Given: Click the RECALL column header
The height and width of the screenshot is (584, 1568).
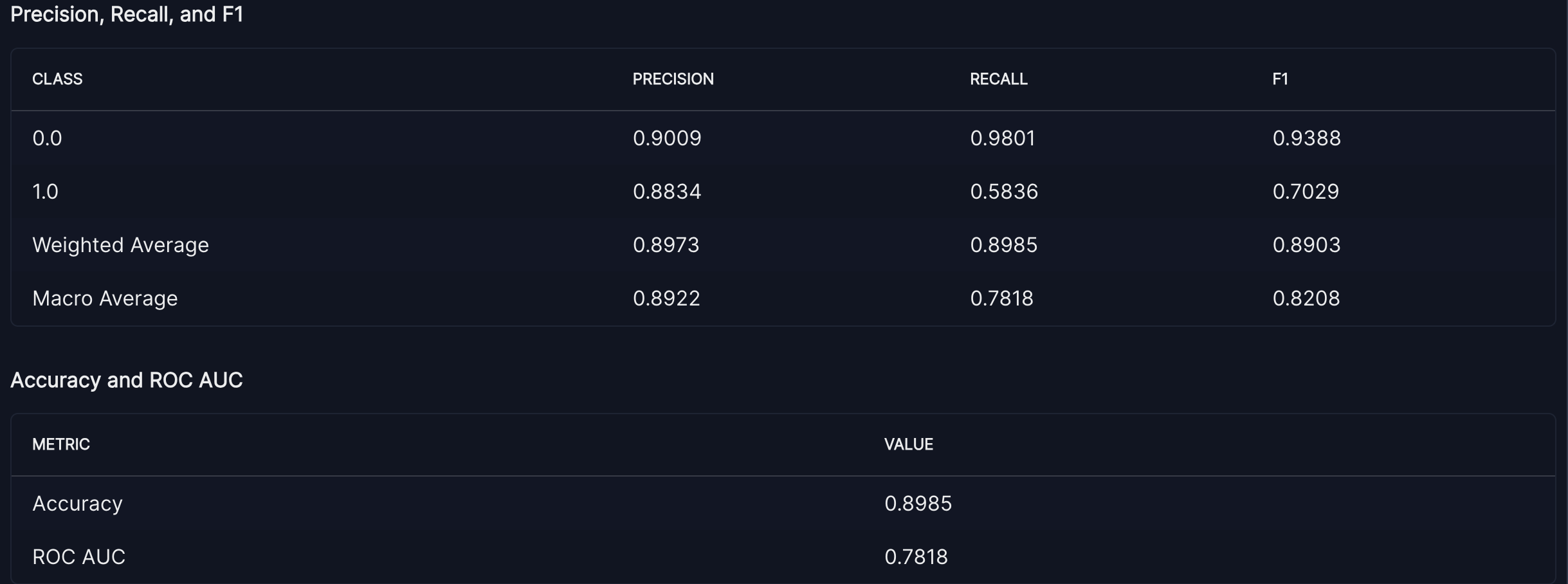Looking at the screenshot, I should pos(998,79).
